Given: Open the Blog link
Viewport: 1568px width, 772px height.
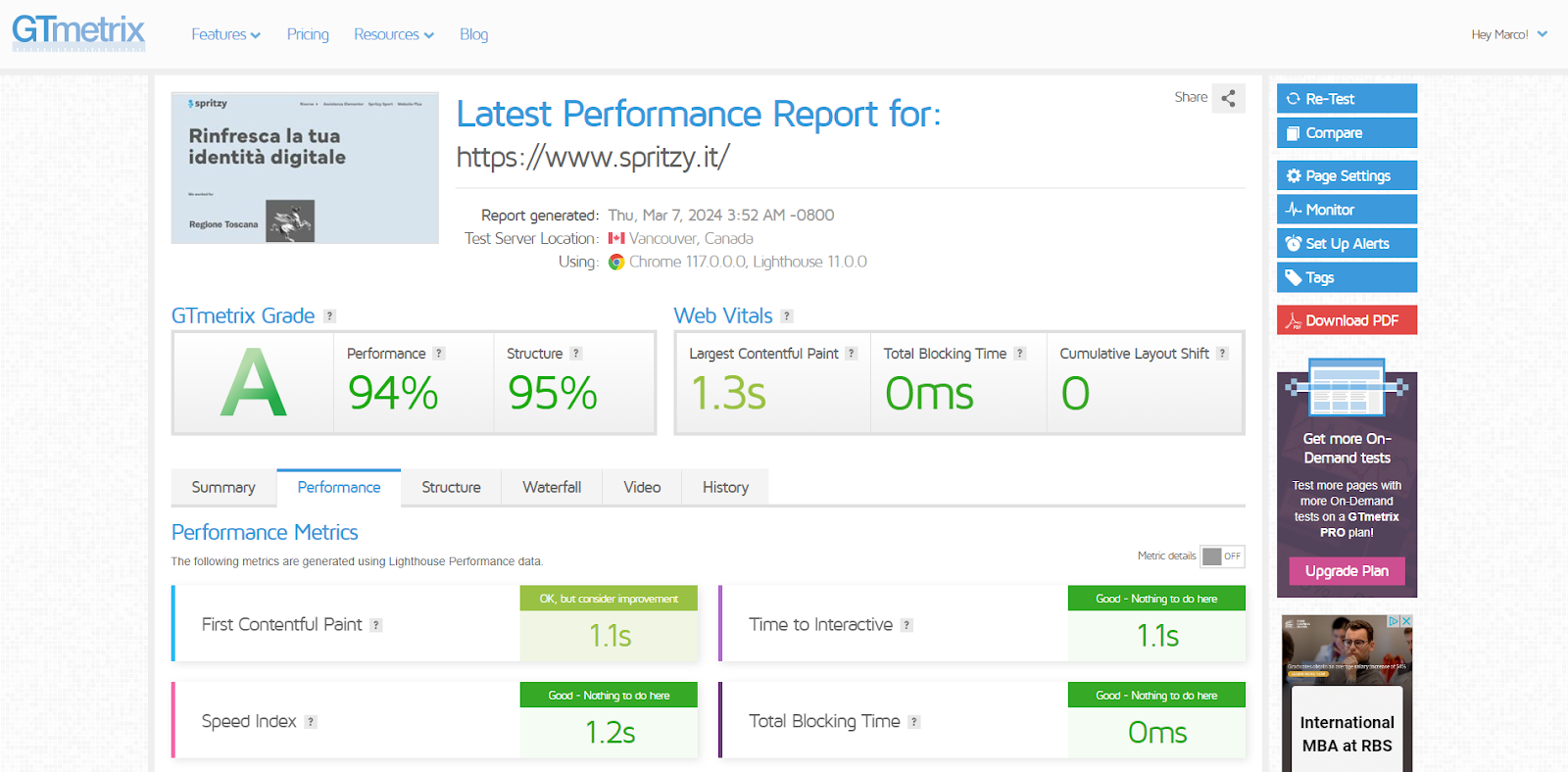Looking at the screenshot, I should click(473, 34).
